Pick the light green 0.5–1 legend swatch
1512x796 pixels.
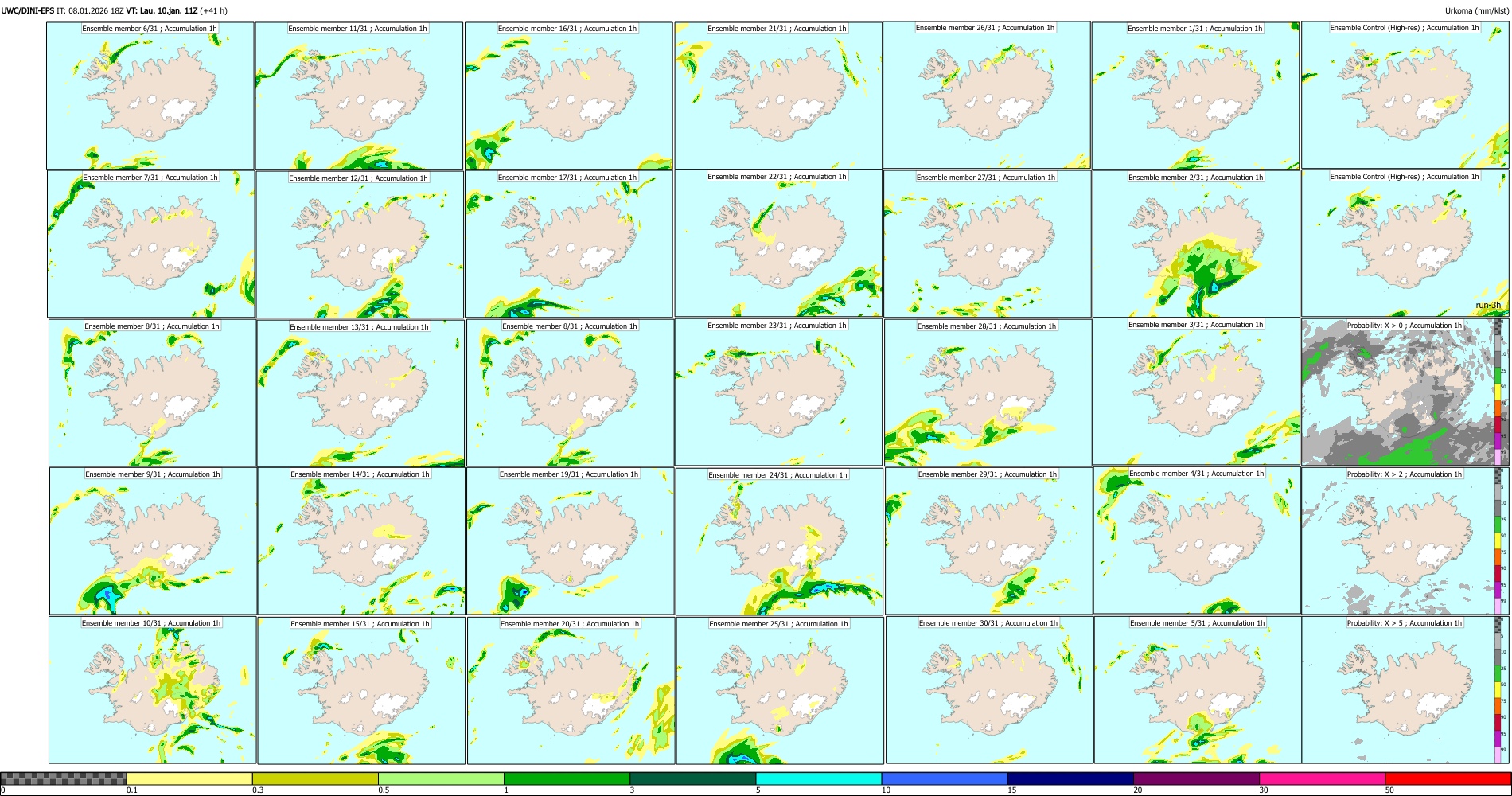tap(441, 778)
